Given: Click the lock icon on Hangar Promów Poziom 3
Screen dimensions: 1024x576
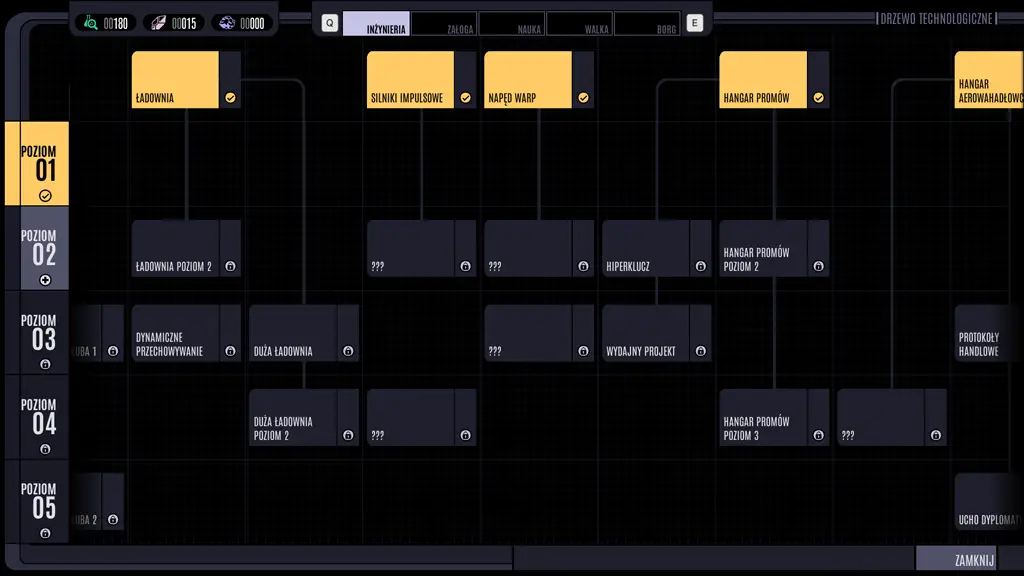Looking at the screenshot, I should tap(819, 435).
